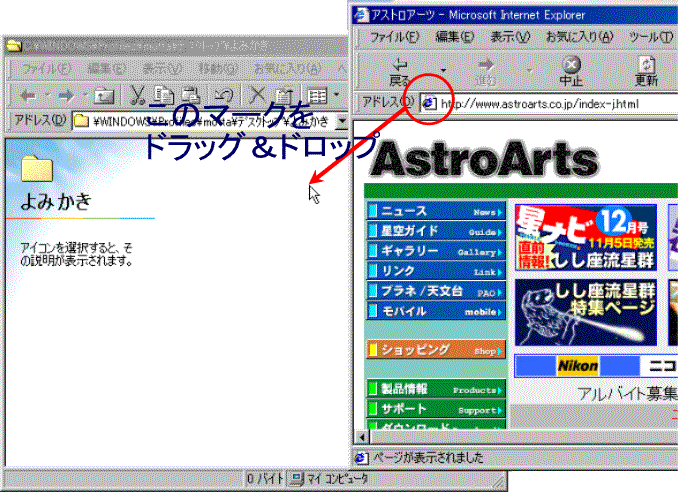Click 星空ガイド Guide link on AstroArts page
Image resolution: width=678 pixels, height=492 pixels.
point(436,231)
